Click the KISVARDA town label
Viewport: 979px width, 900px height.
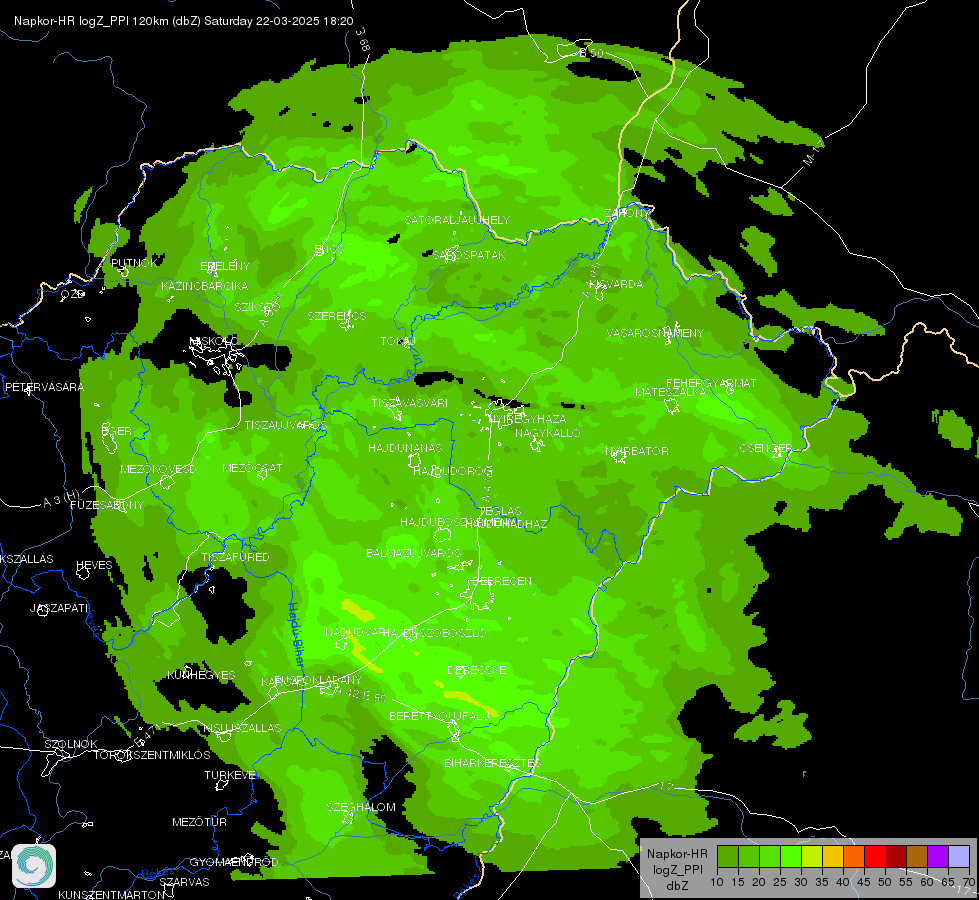pyautogui.click(x=616, y=284)
